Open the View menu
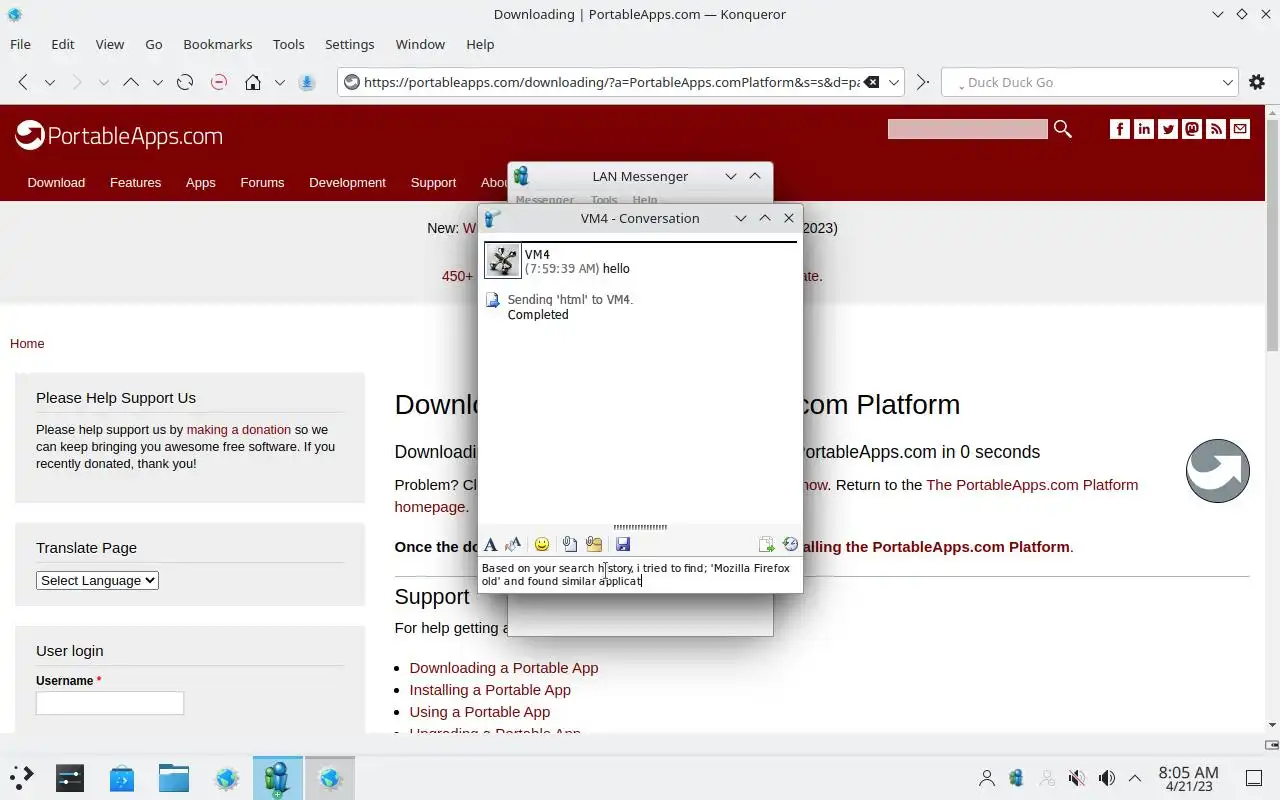The height and width of the screenshot is (800, 1280). tap(110, 44)
